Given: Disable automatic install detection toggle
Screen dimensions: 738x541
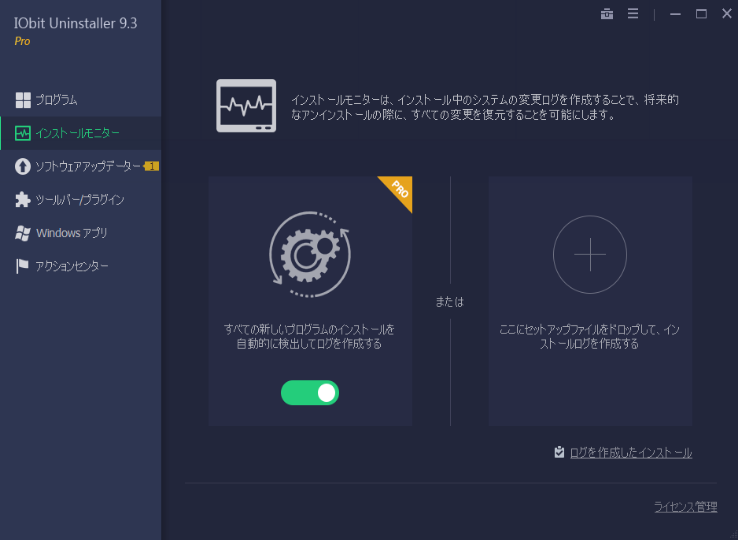Looking at the screenshot, I should 310,393.
